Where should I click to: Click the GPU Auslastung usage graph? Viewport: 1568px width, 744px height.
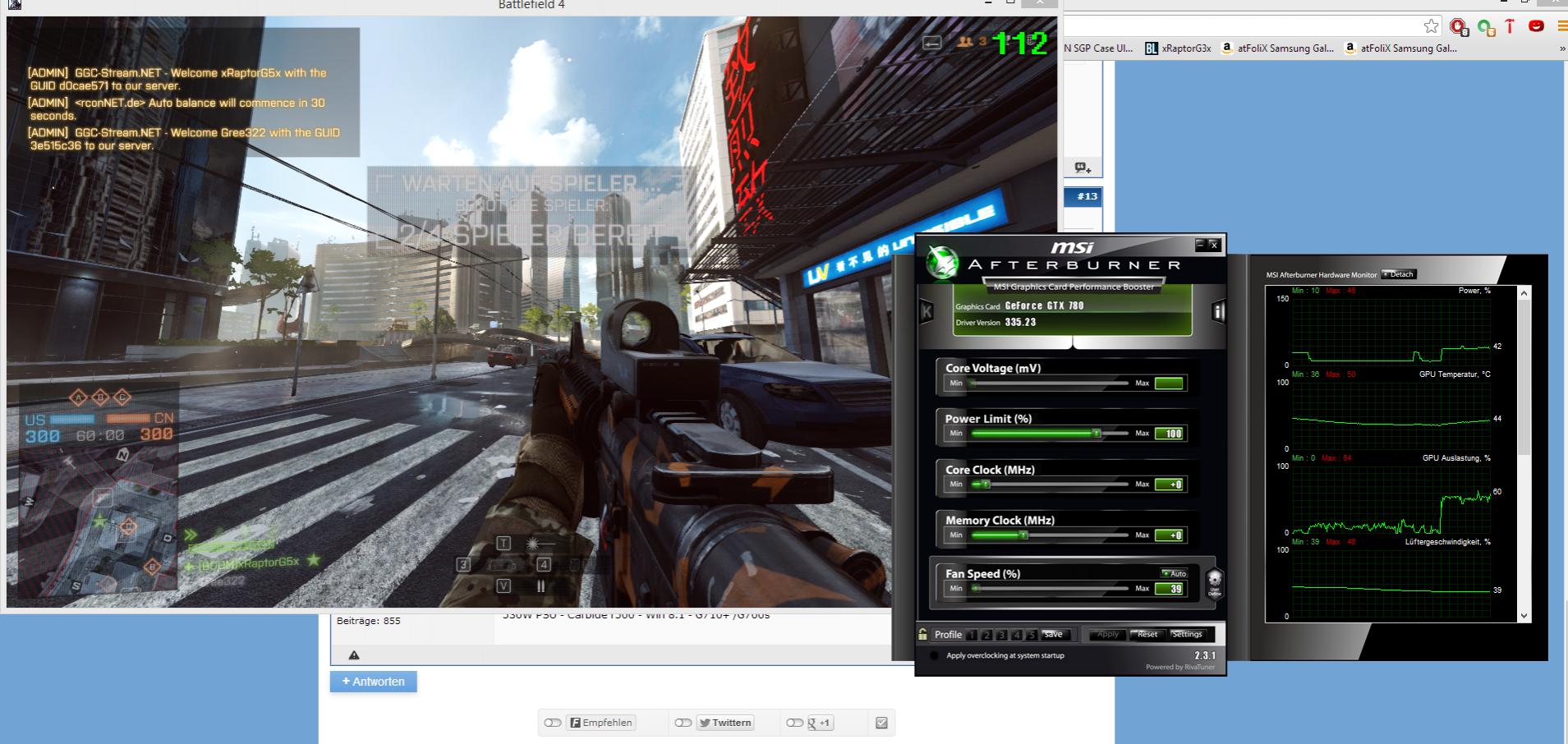click(1391, 499)
